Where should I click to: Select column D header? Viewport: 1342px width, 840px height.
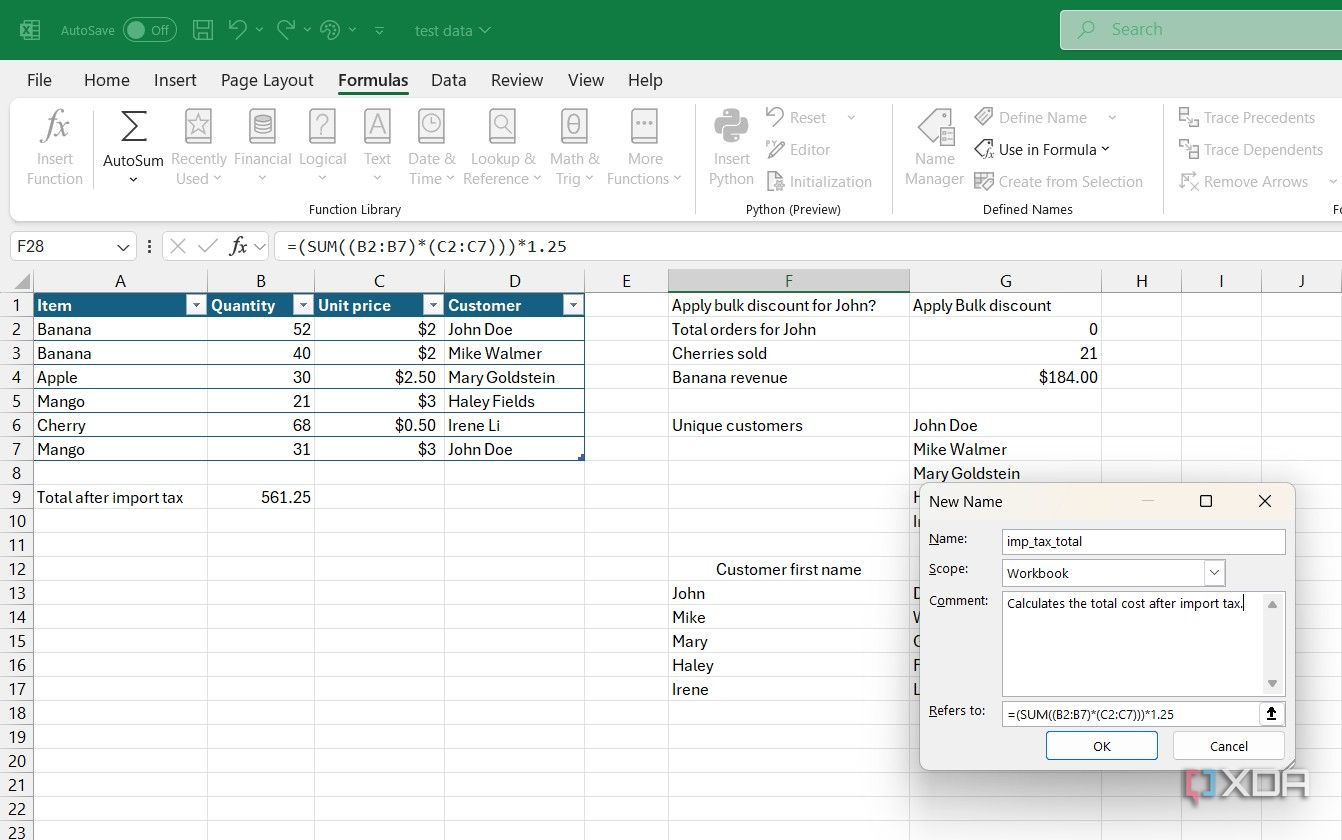[x=514, y=281]
